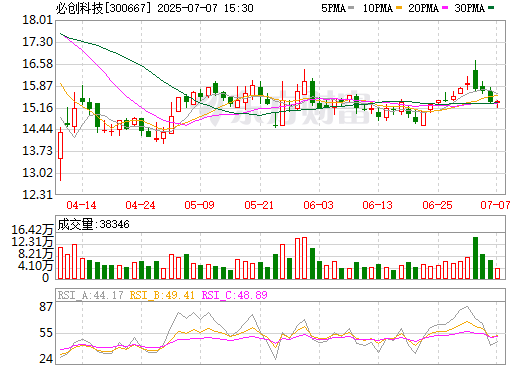This screenshot has height=365, width=520.
Task: Click the 24 RSI axis label
Action: 46,359
